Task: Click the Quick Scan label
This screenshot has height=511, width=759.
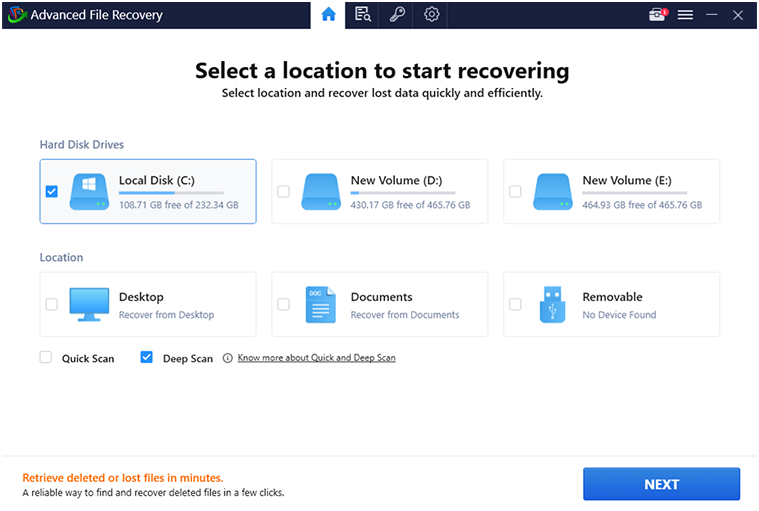Action: [88, 359]
